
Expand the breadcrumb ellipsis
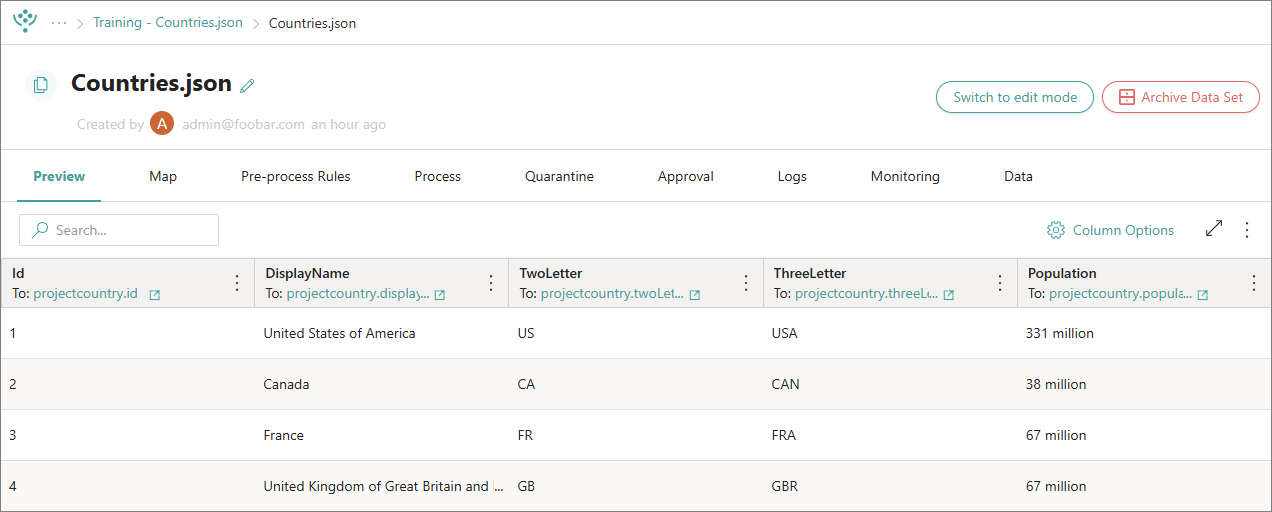[x=59, y=23]
